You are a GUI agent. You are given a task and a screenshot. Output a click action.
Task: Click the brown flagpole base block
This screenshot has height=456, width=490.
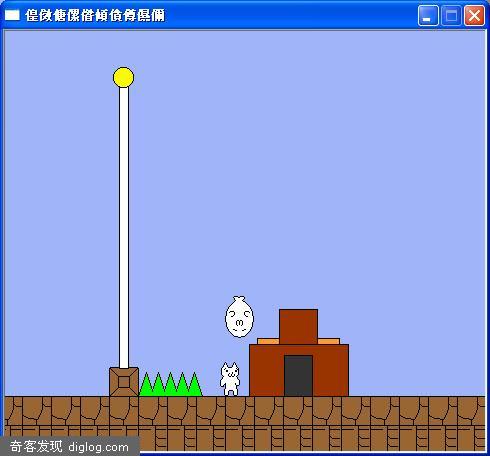pyautogui.click(x=124, y=382)
